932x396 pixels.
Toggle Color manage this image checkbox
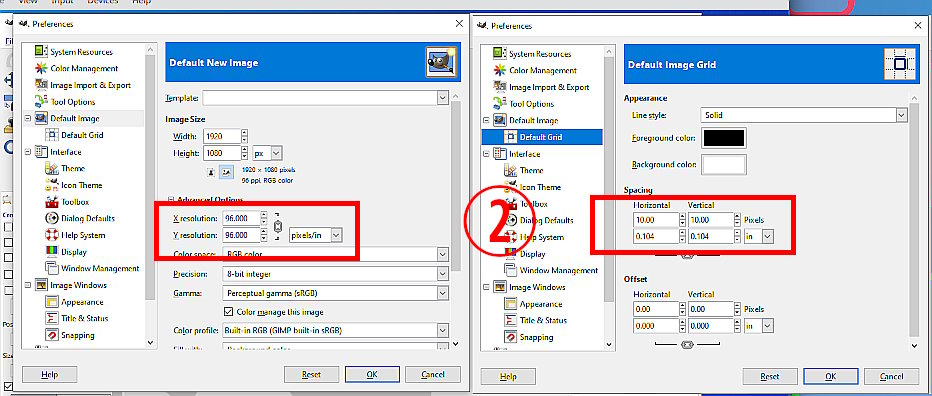coord(228,312)
